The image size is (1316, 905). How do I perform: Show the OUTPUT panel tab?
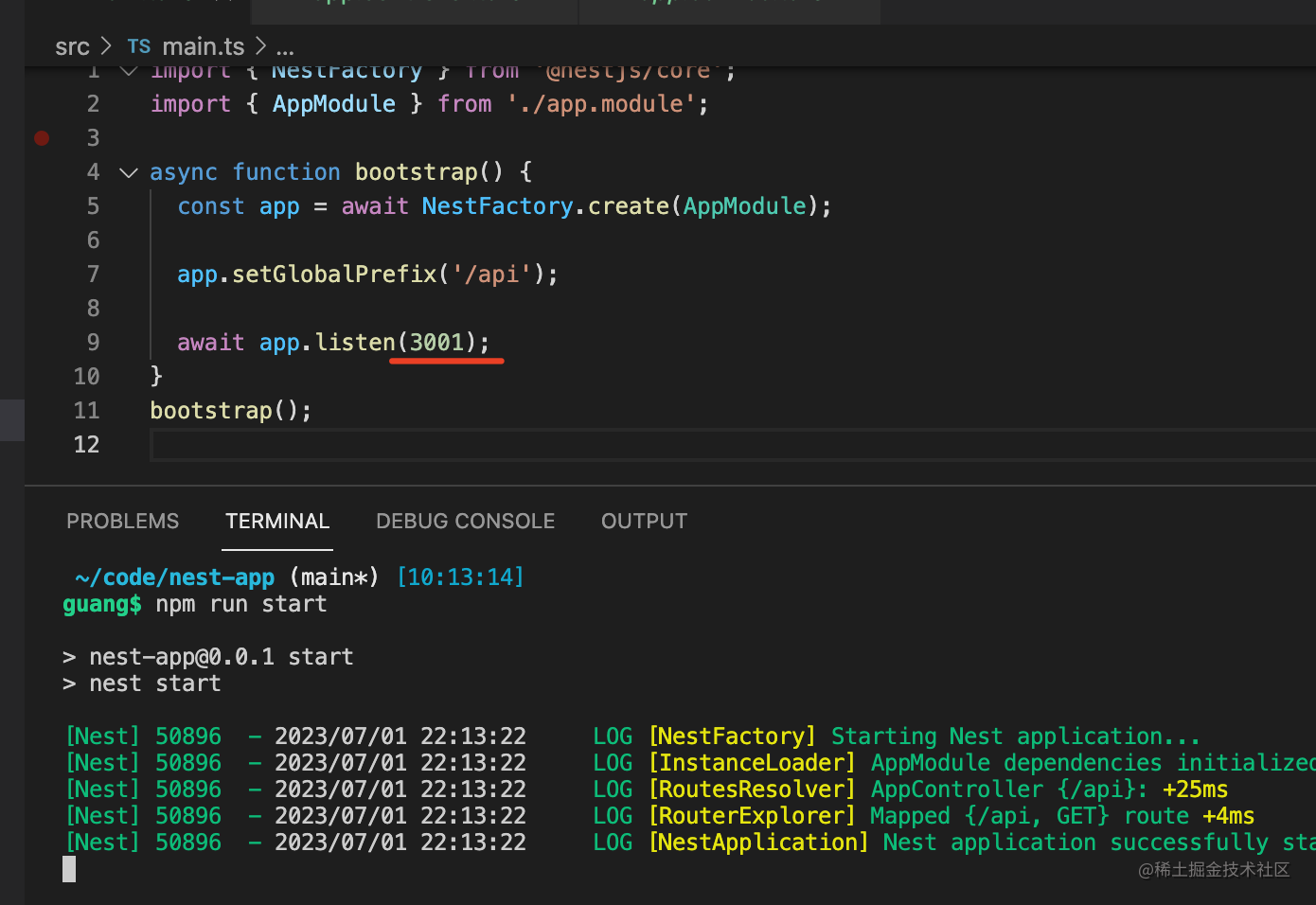[644, 522]
